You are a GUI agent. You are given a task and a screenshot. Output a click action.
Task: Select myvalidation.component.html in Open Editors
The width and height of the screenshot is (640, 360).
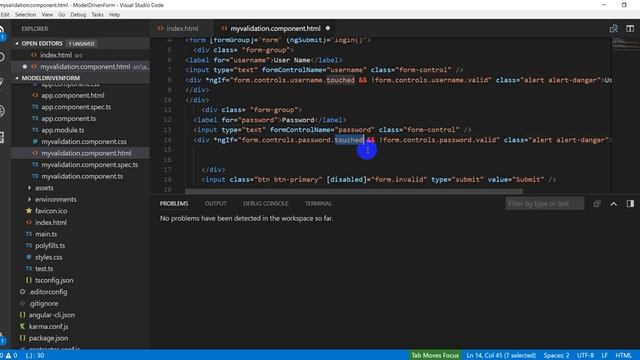coord(85,67)
